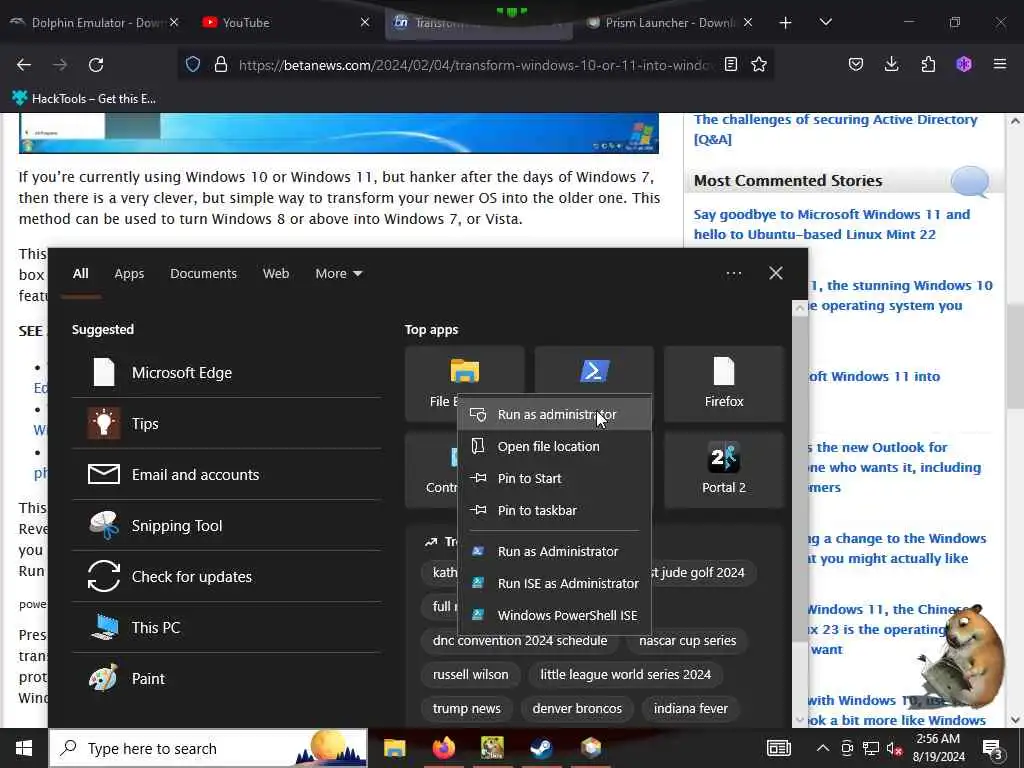Close the search panel with X
The image size is (1024, 768).
[x=776, y=273]
